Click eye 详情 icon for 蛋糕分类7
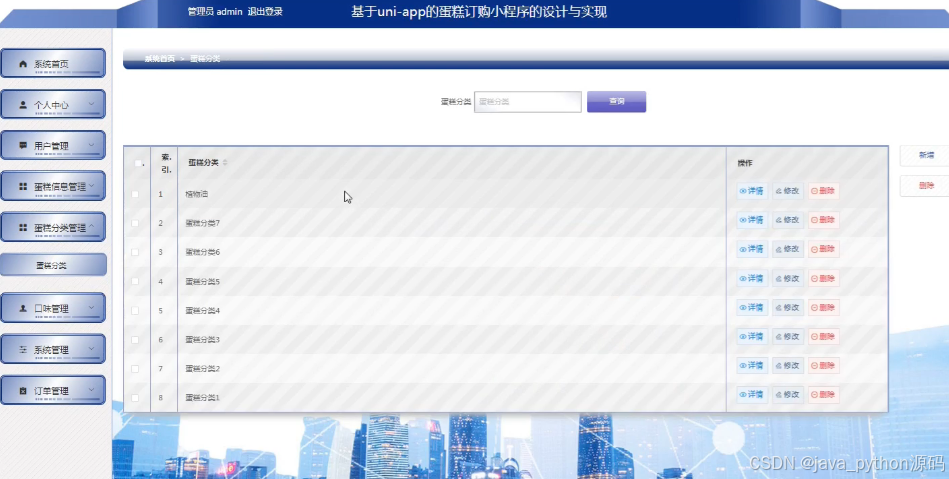The width and height of the screenshot is (949, 479). pyautogui.click(x=743, y=220)
